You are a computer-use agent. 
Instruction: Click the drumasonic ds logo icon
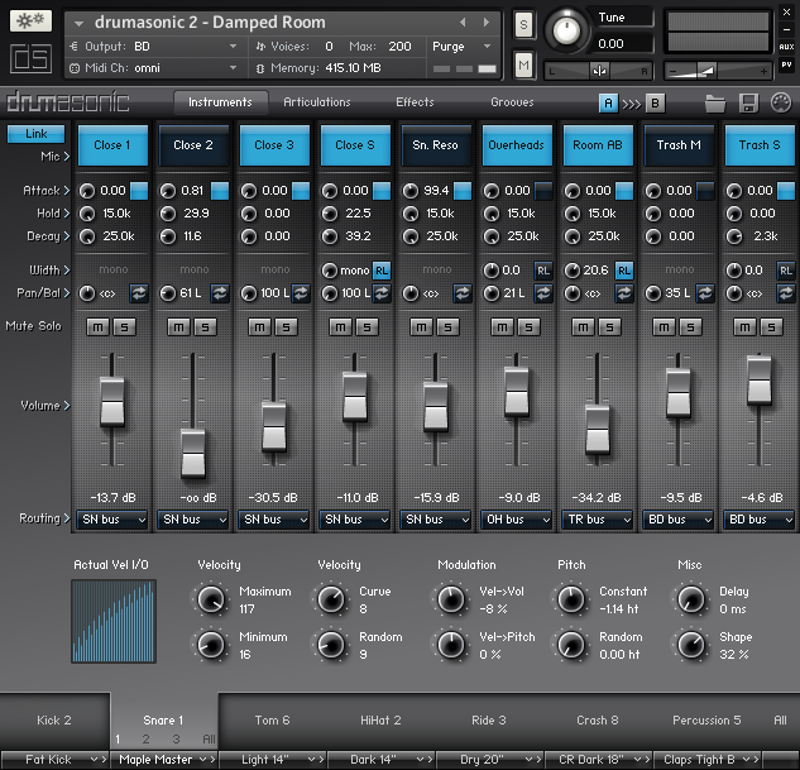31,58
